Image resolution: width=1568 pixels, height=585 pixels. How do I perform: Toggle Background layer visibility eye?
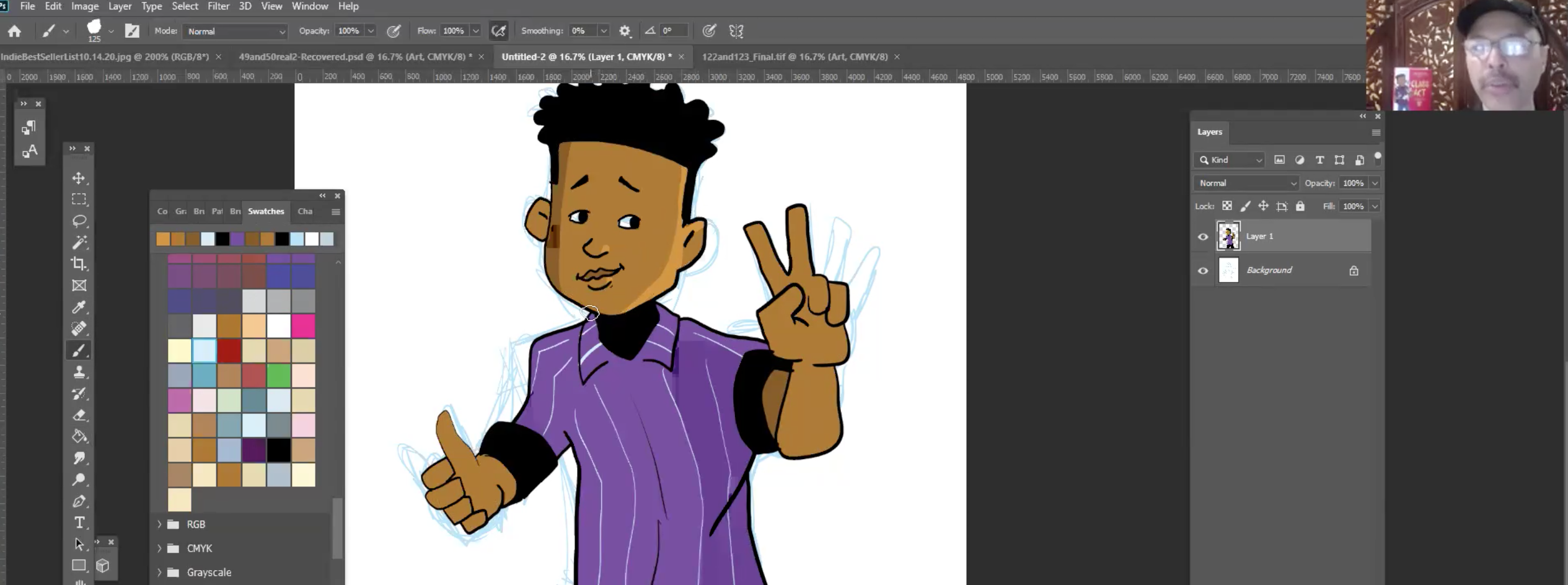[x=1203, y=271]
